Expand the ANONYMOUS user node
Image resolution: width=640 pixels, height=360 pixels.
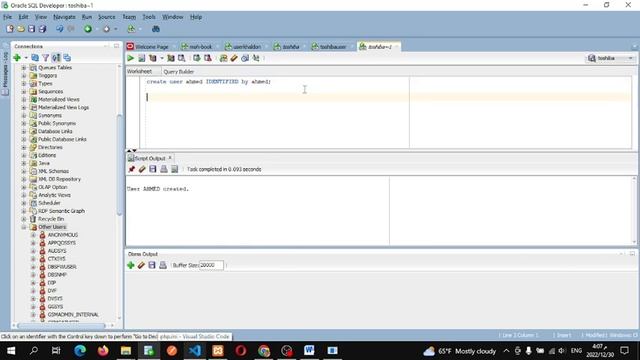coord(33,235)
